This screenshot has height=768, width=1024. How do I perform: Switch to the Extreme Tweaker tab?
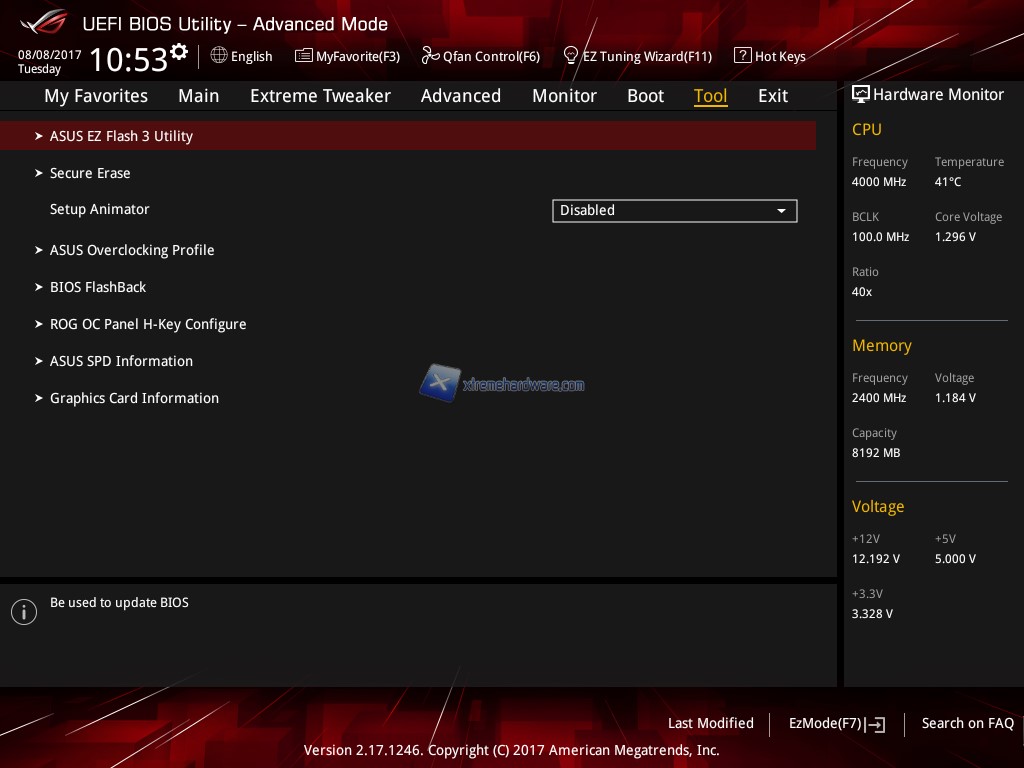pos(320,96)
